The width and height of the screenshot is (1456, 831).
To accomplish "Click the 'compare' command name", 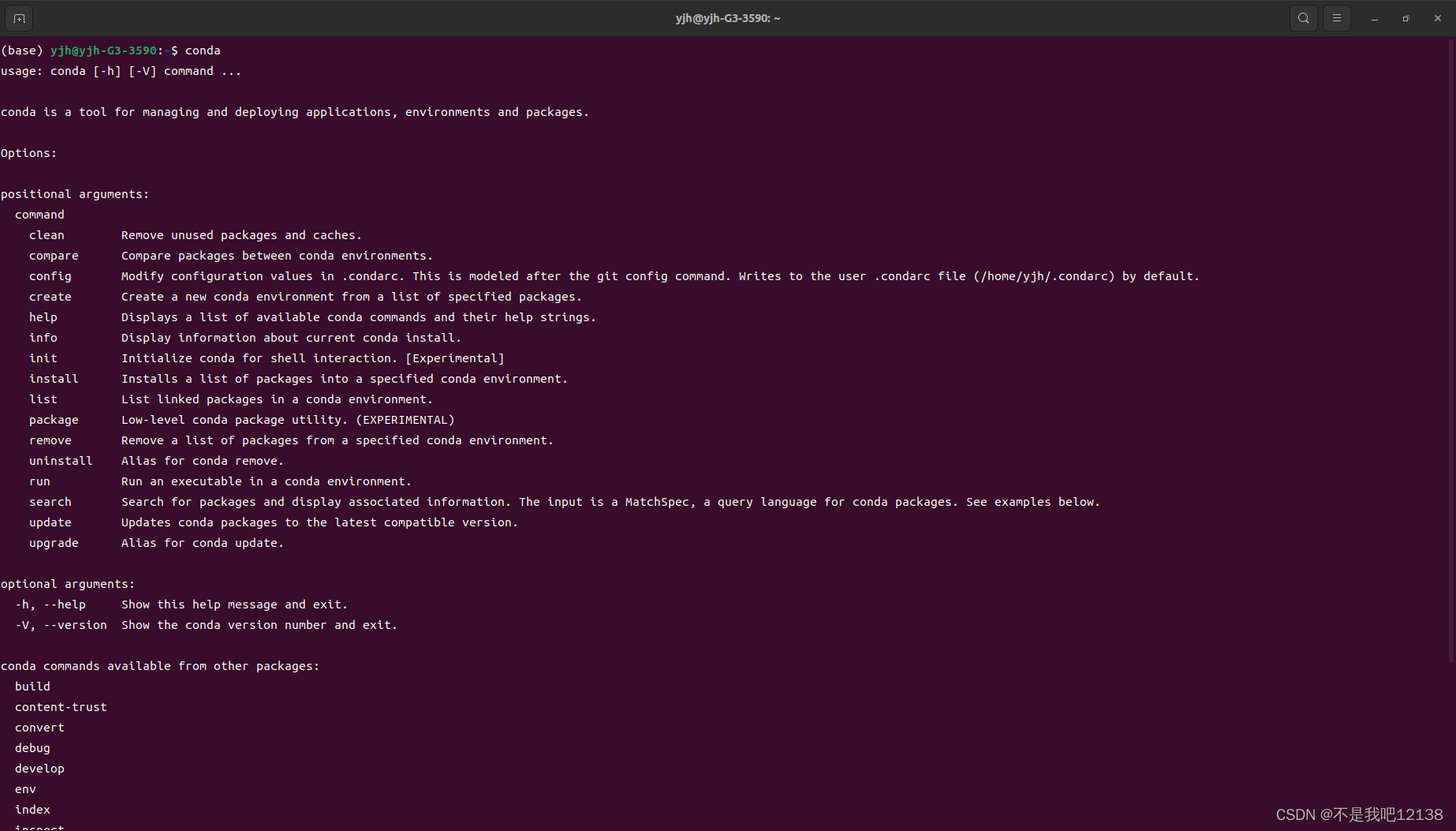I will tap(54, 256).
